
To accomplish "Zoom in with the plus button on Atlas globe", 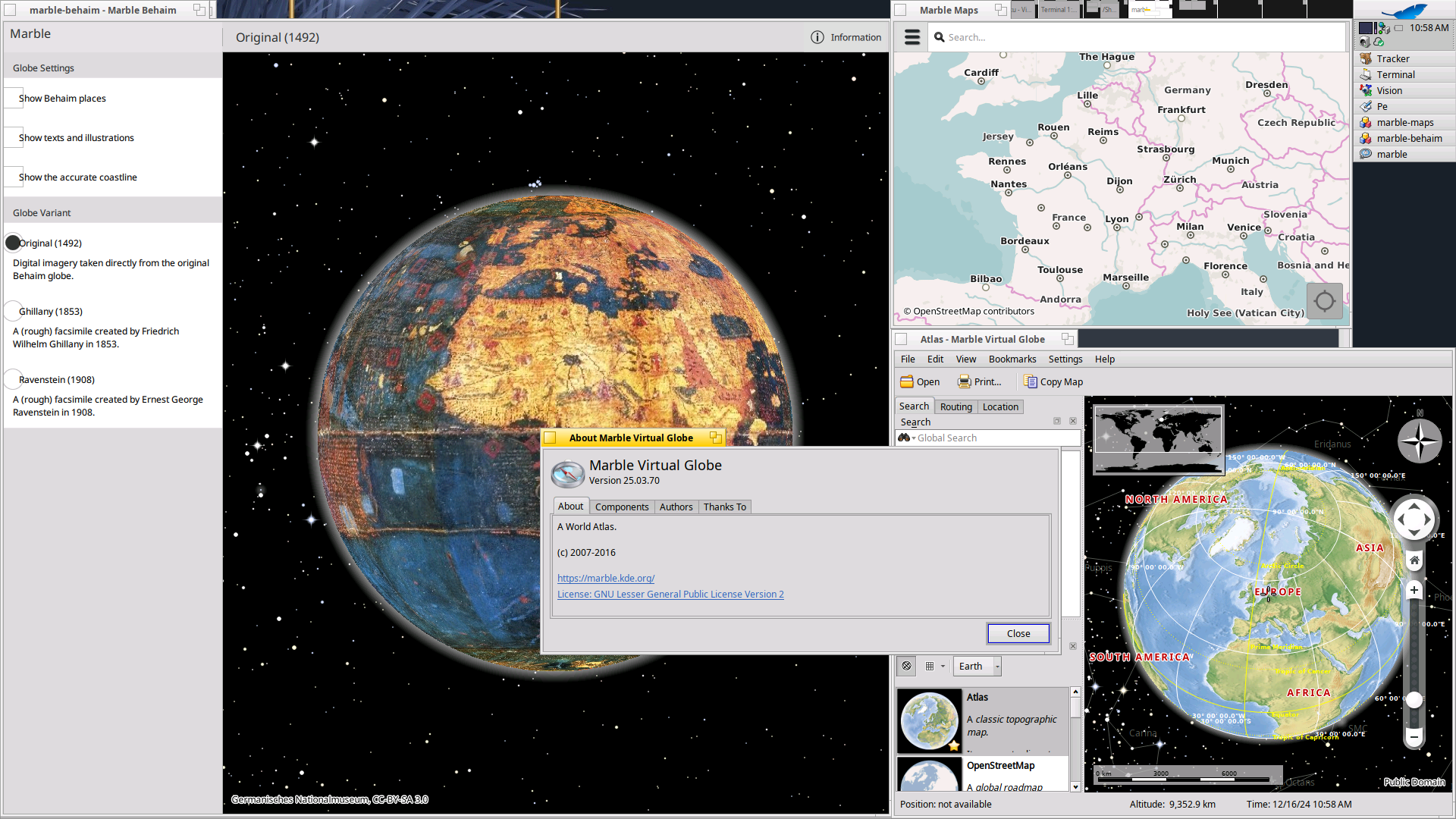I will (x=1414, y=589).
